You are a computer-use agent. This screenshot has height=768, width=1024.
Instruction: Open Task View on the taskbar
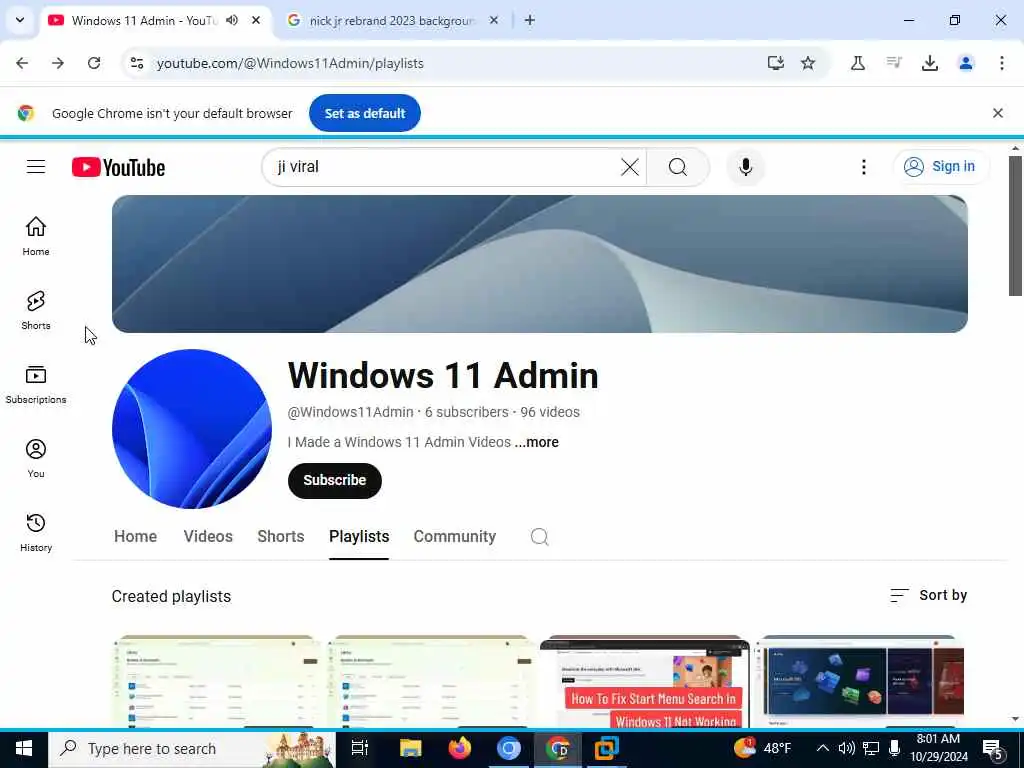pos(360,748)
